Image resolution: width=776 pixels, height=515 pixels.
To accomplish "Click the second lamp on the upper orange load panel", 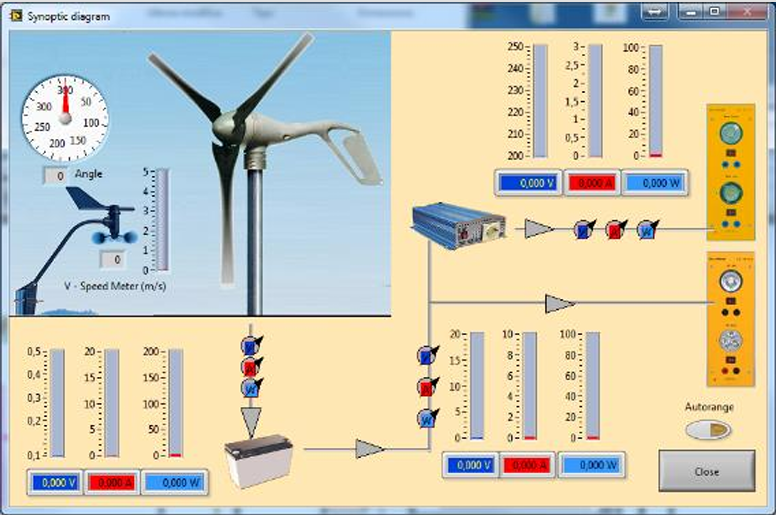I will tap(731, 192).
